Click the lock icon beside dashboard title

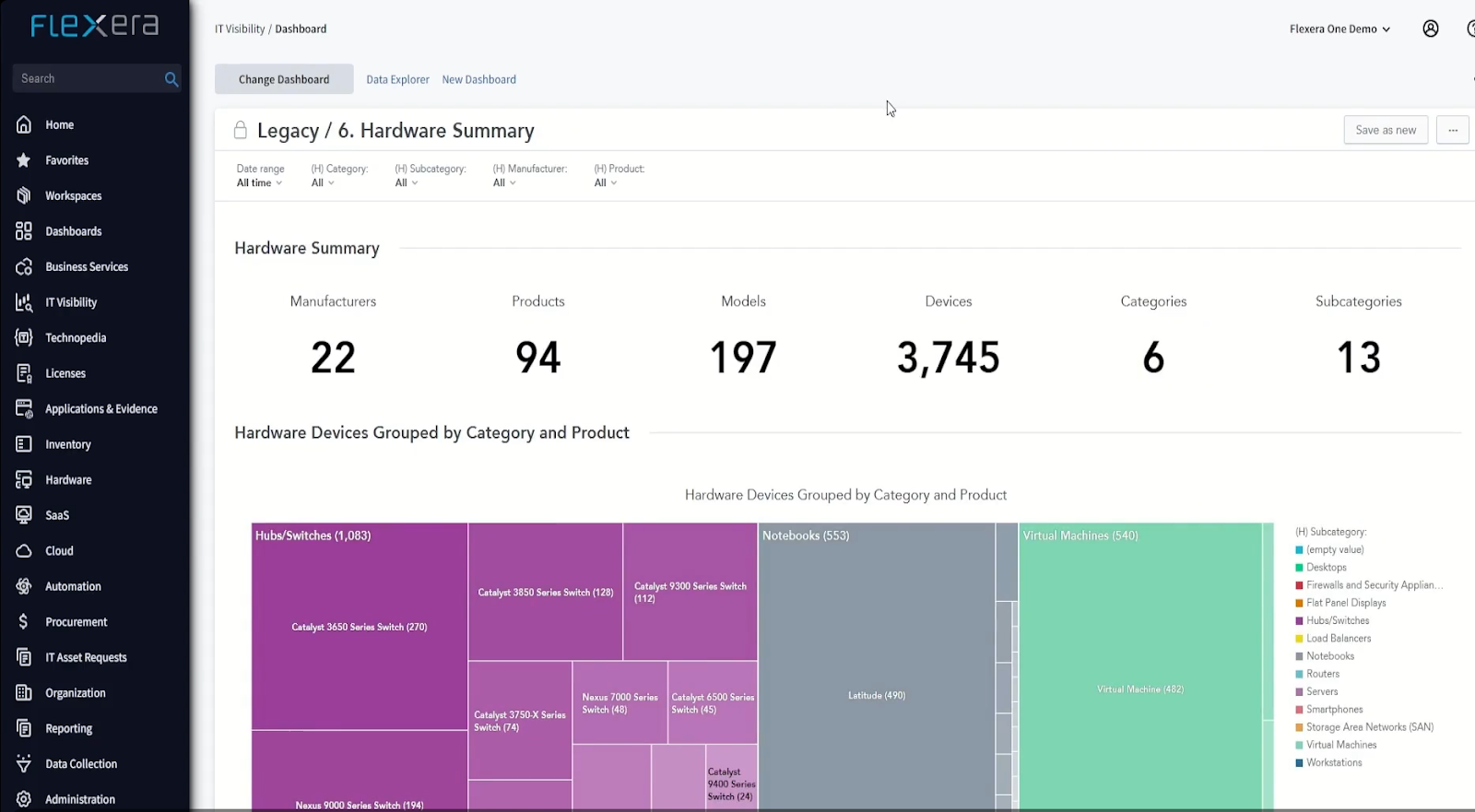241,130
